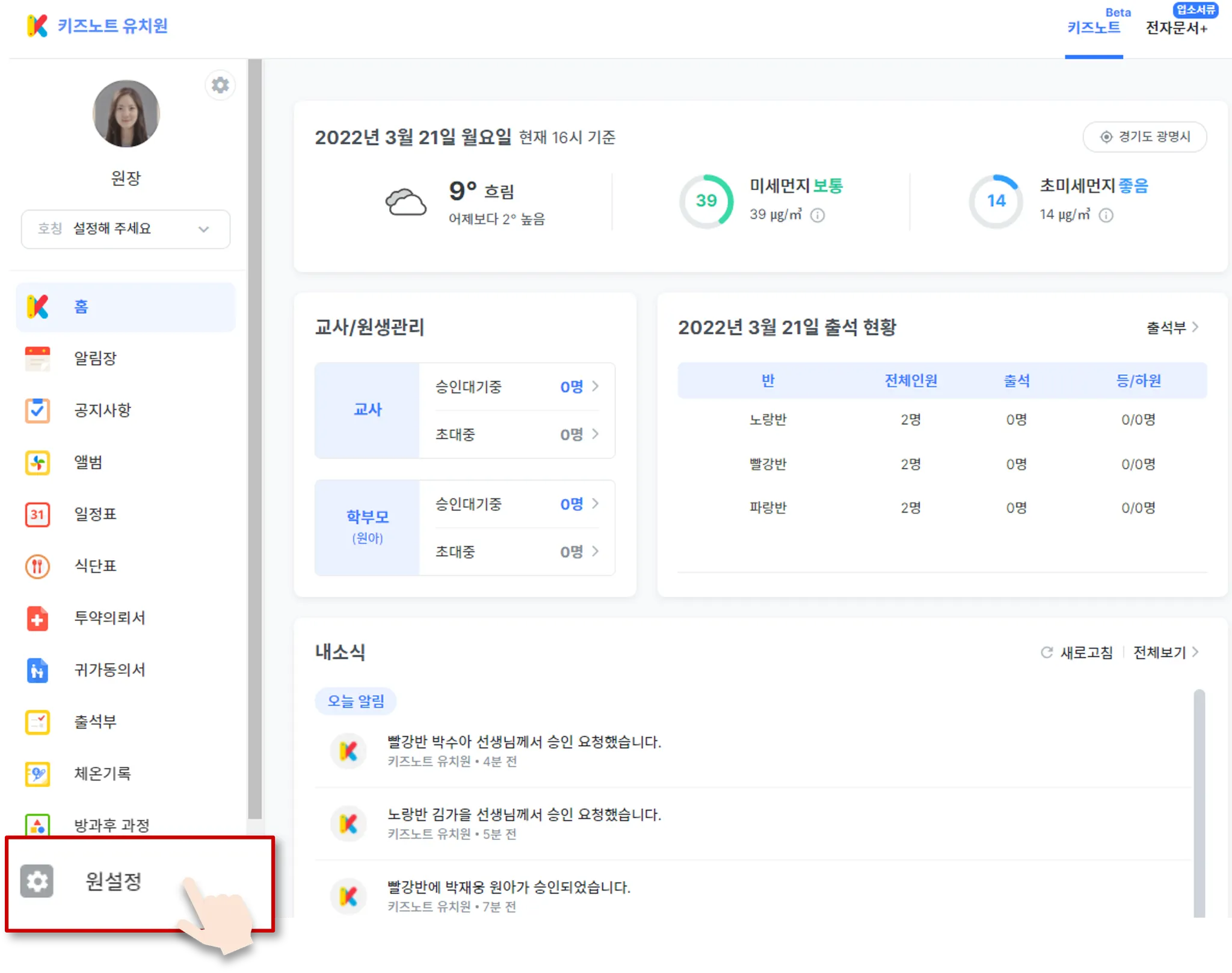Open the 알림장 notebook icon
This screenshot has height=973, width=1232.
point(37,359)
